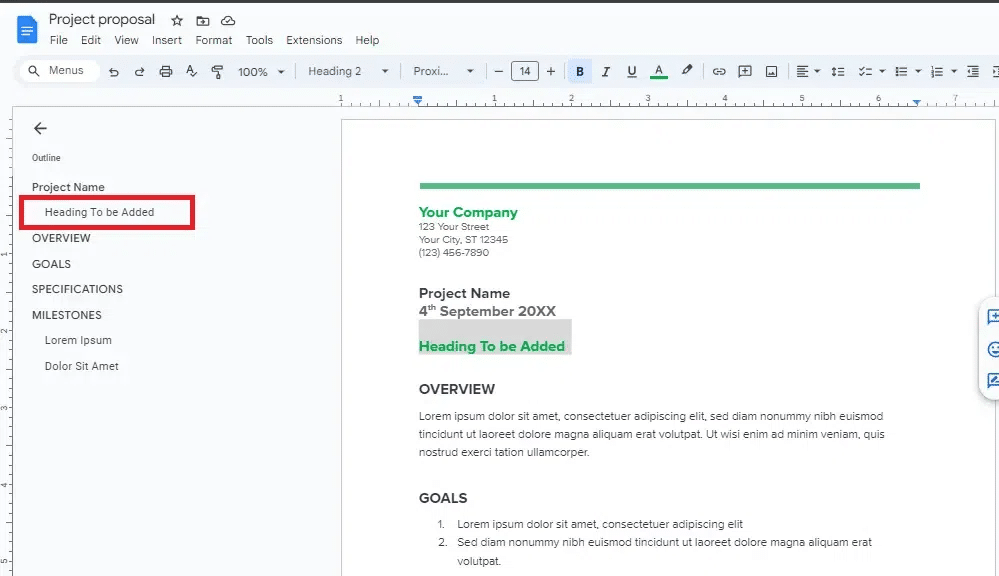
Task: Apply bulleted list
Action: (901, 71)
